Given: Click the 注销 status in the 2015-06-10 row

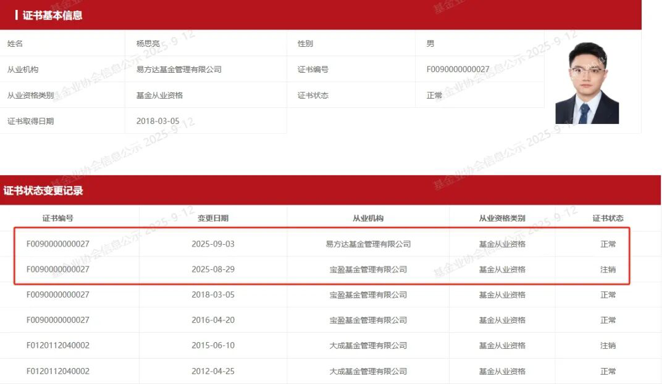Looking at the screenshot, I should pos(608,345).
